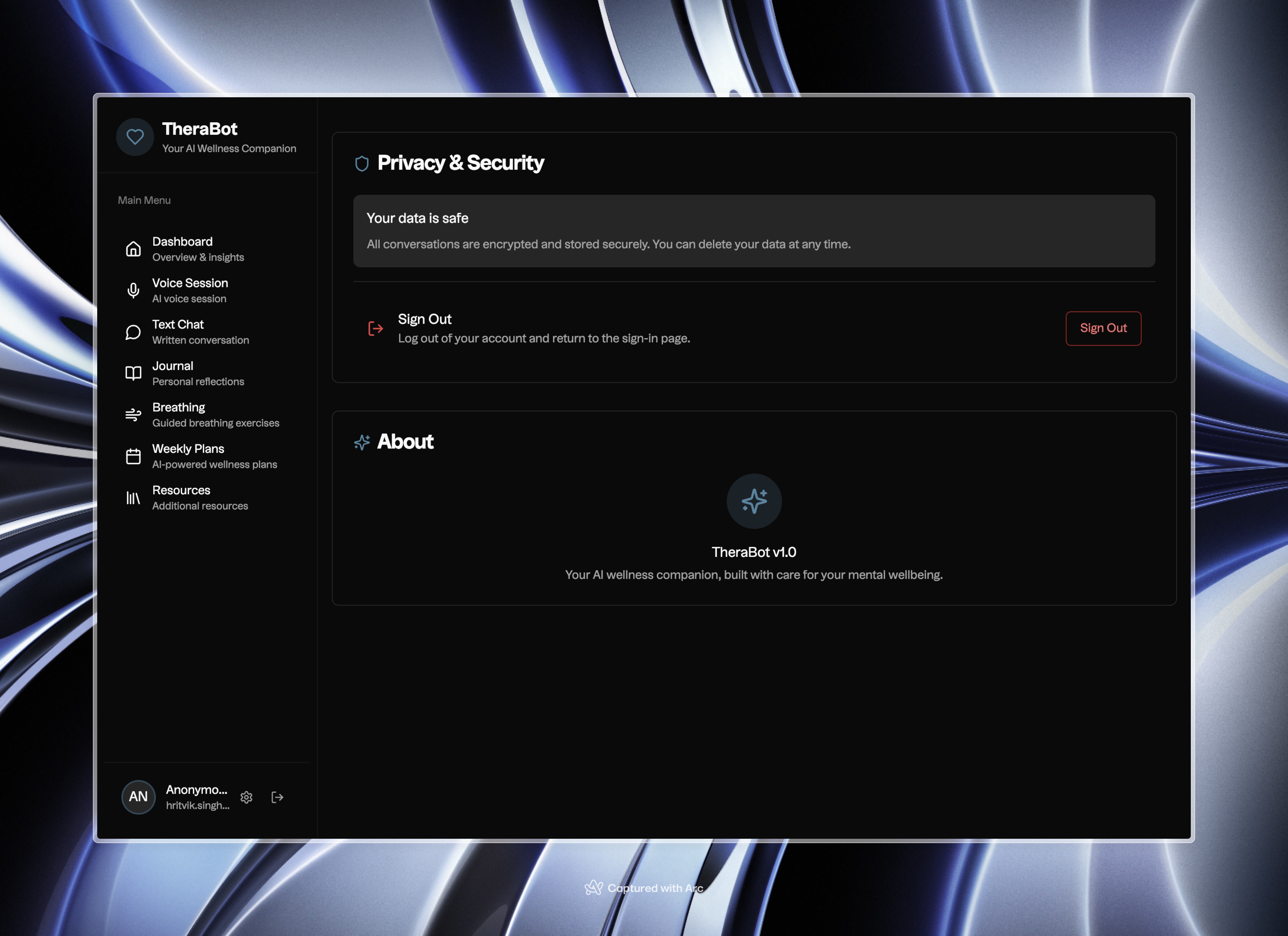The width and height of the screenshot is (1288, 936).
Task: Click the AN user avatar
Action: click(x=138, y=797)
